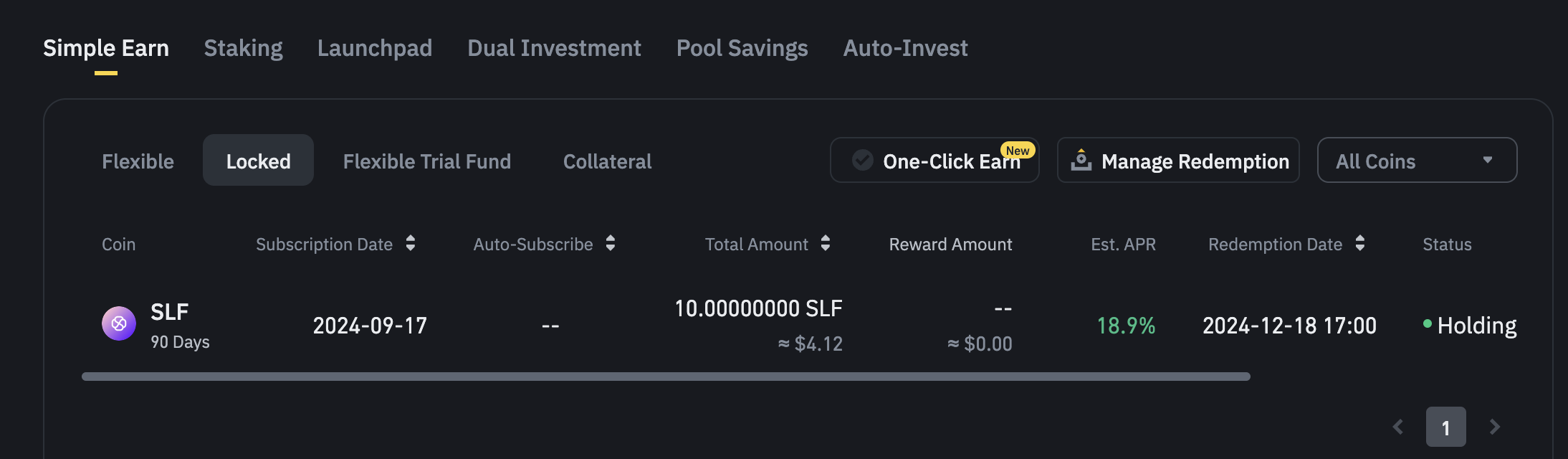Open the Auto-Invest tab
The width and height of the screenshot is (1568, 459).
(x=905, y=48)
